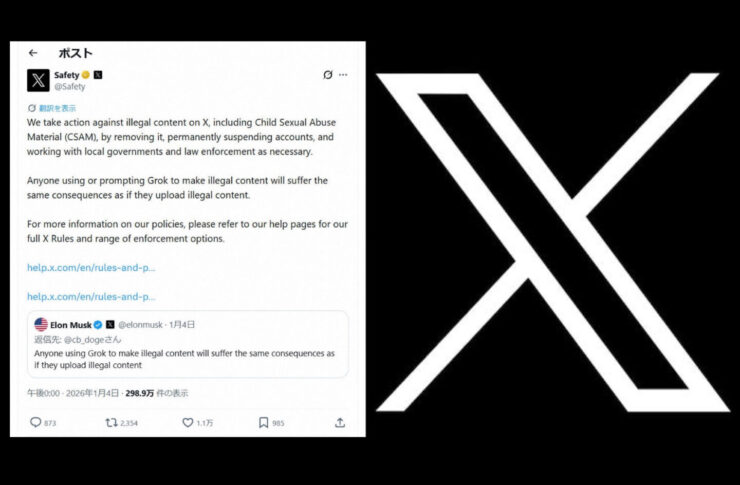Toggle the like heart showing 1.1万
Viewport: 740px width, 485px height.
click(188, 423)
